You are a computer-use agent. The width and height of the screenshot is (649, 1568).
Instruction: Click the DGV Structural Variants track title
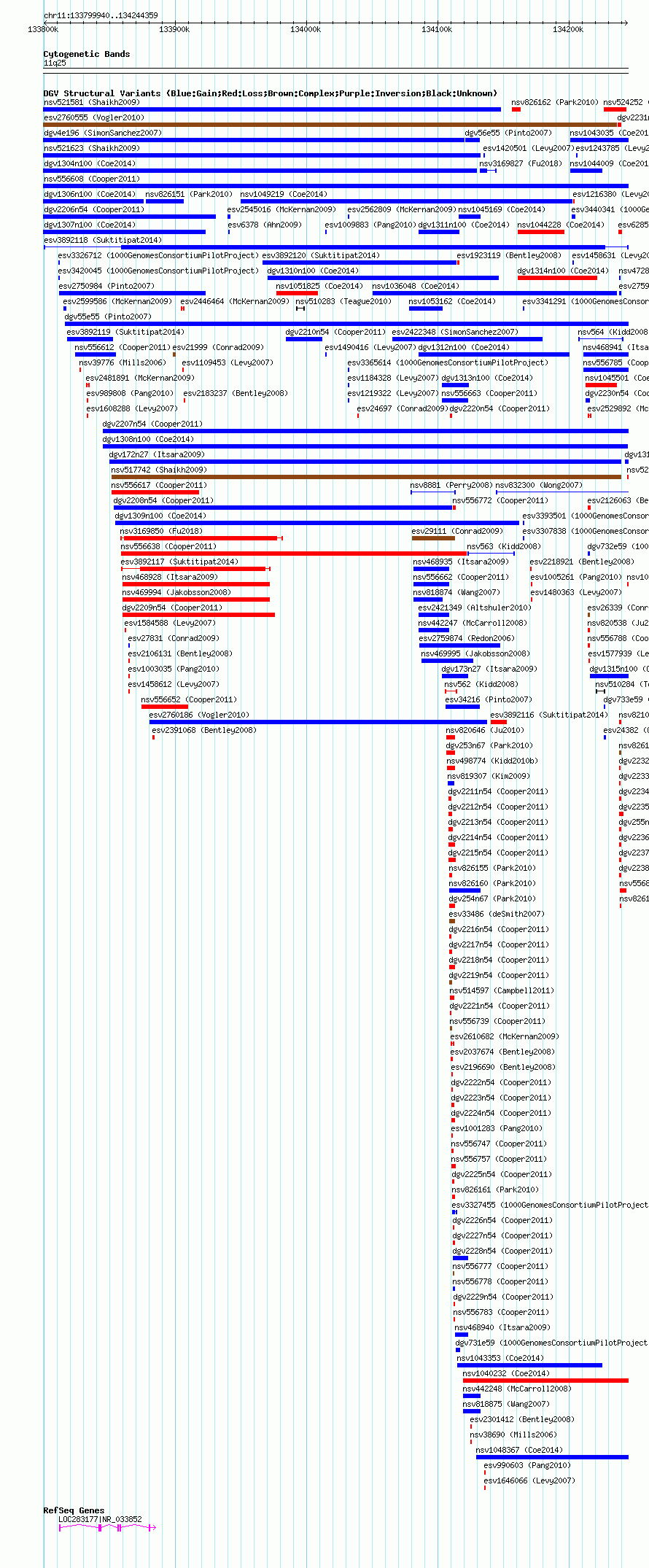click(270, 93)
